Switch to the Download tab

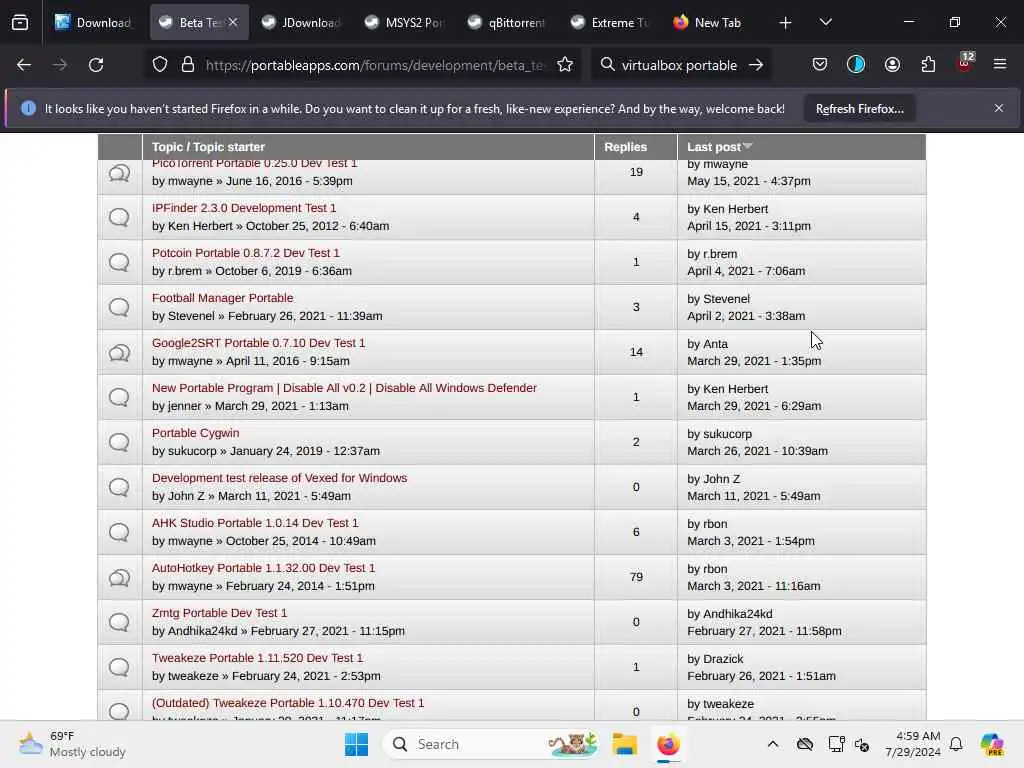pos(93,22)
